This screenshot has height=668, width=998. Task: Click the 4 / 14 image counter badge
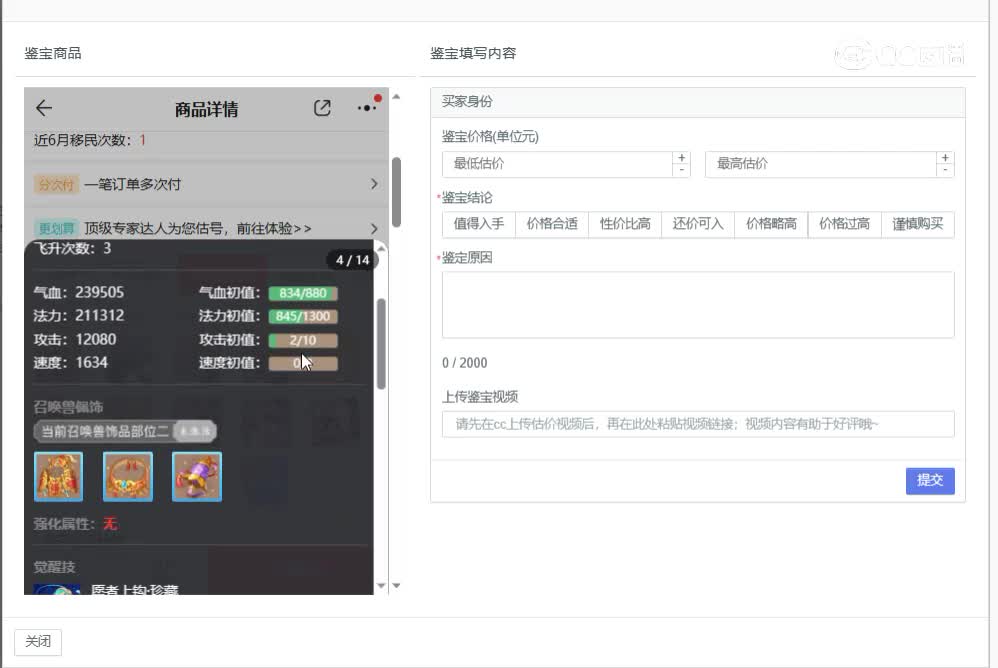point(352,260)
